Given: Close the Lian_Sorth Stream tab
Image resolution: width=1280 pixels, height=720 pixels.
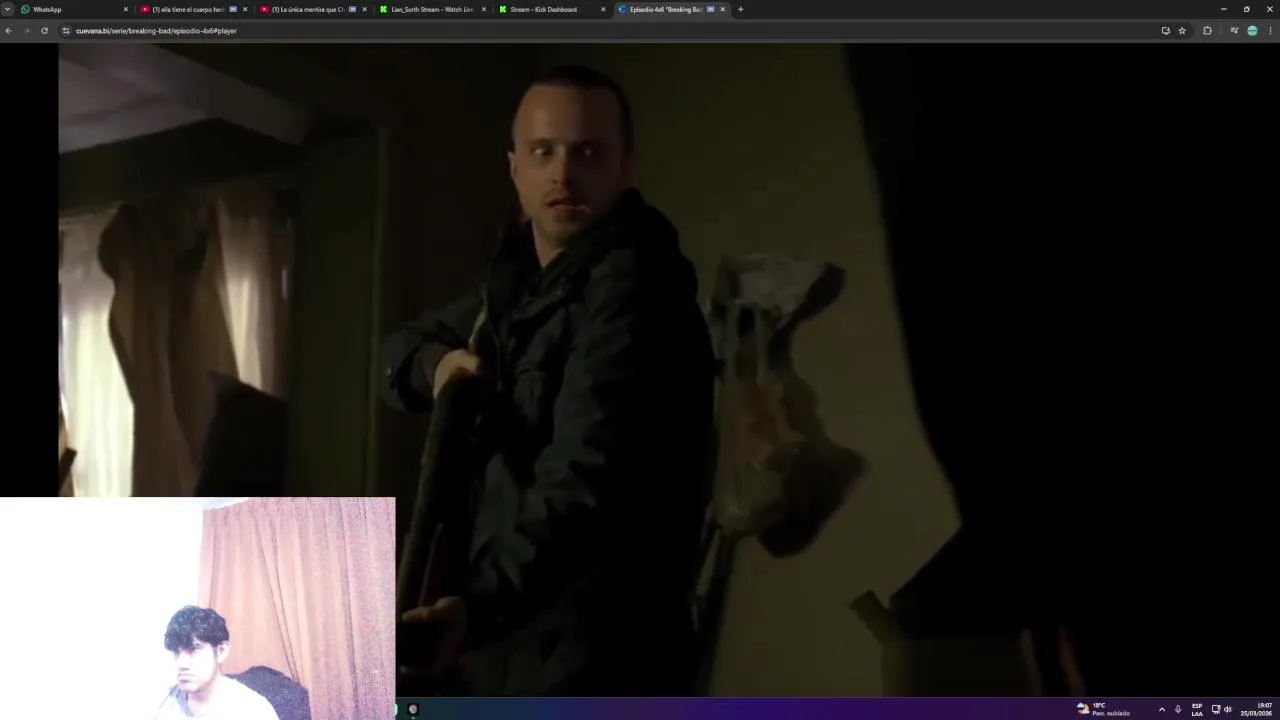Looking at the screenshot, I should click(x=484, y=9).
